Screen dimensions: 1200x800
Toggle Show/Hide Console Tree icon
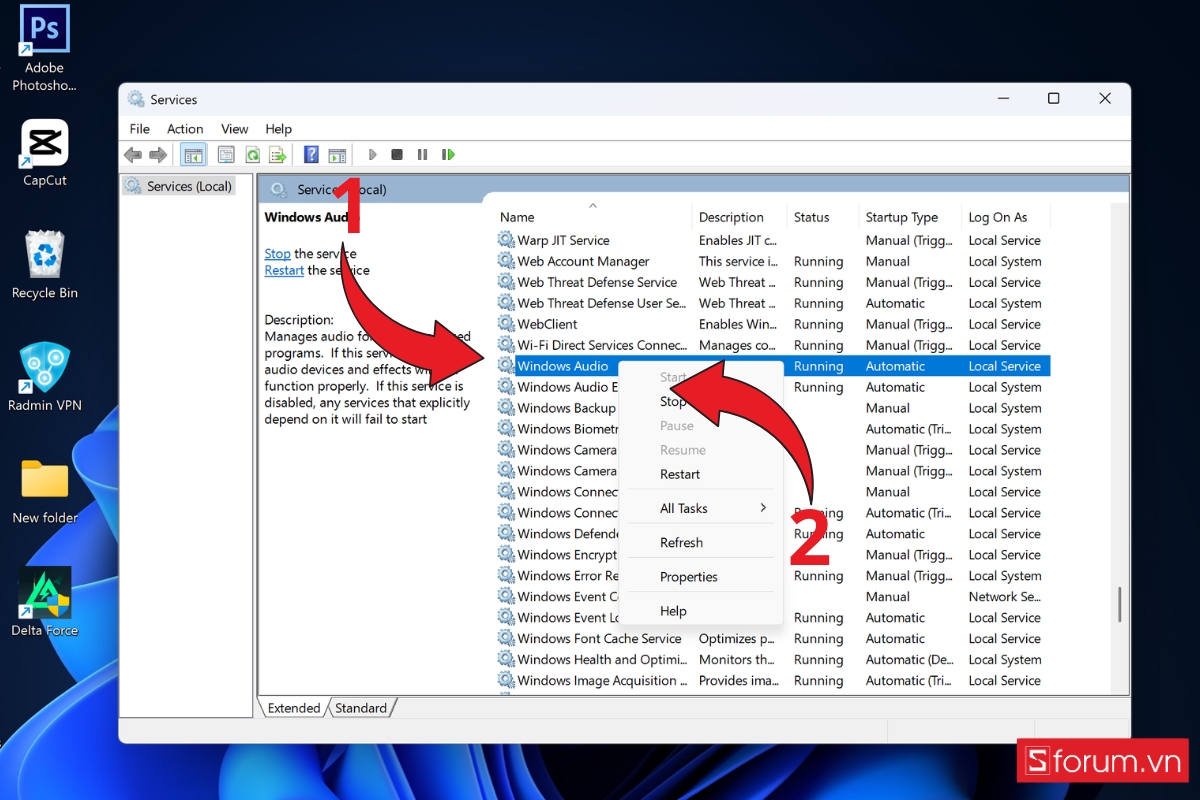193,155
